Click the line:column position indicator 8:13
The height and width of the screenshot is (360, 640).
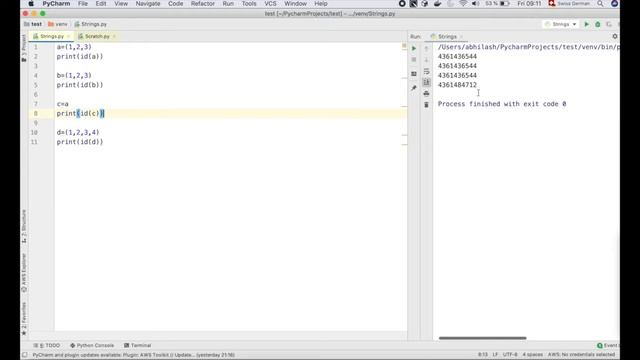483,355
